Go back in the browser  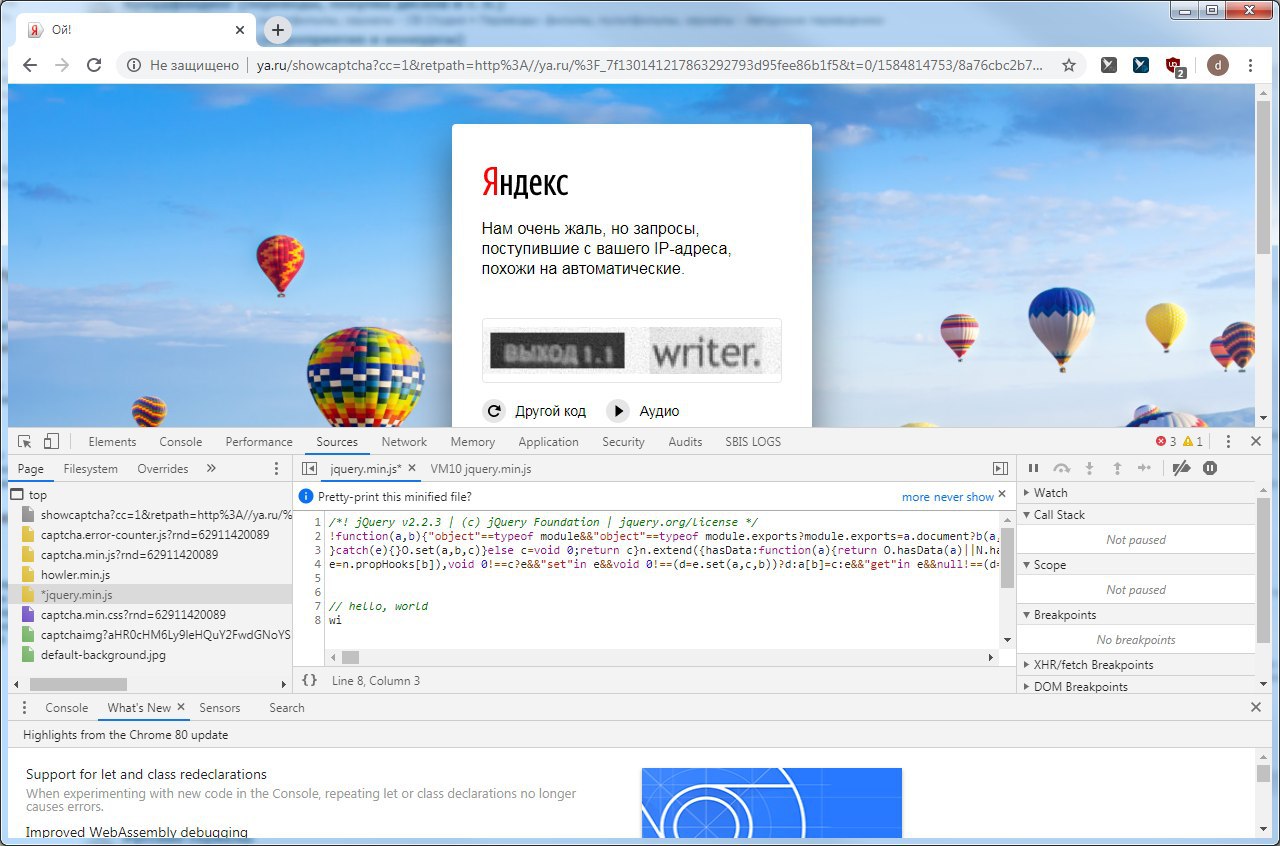coord(29,65)
